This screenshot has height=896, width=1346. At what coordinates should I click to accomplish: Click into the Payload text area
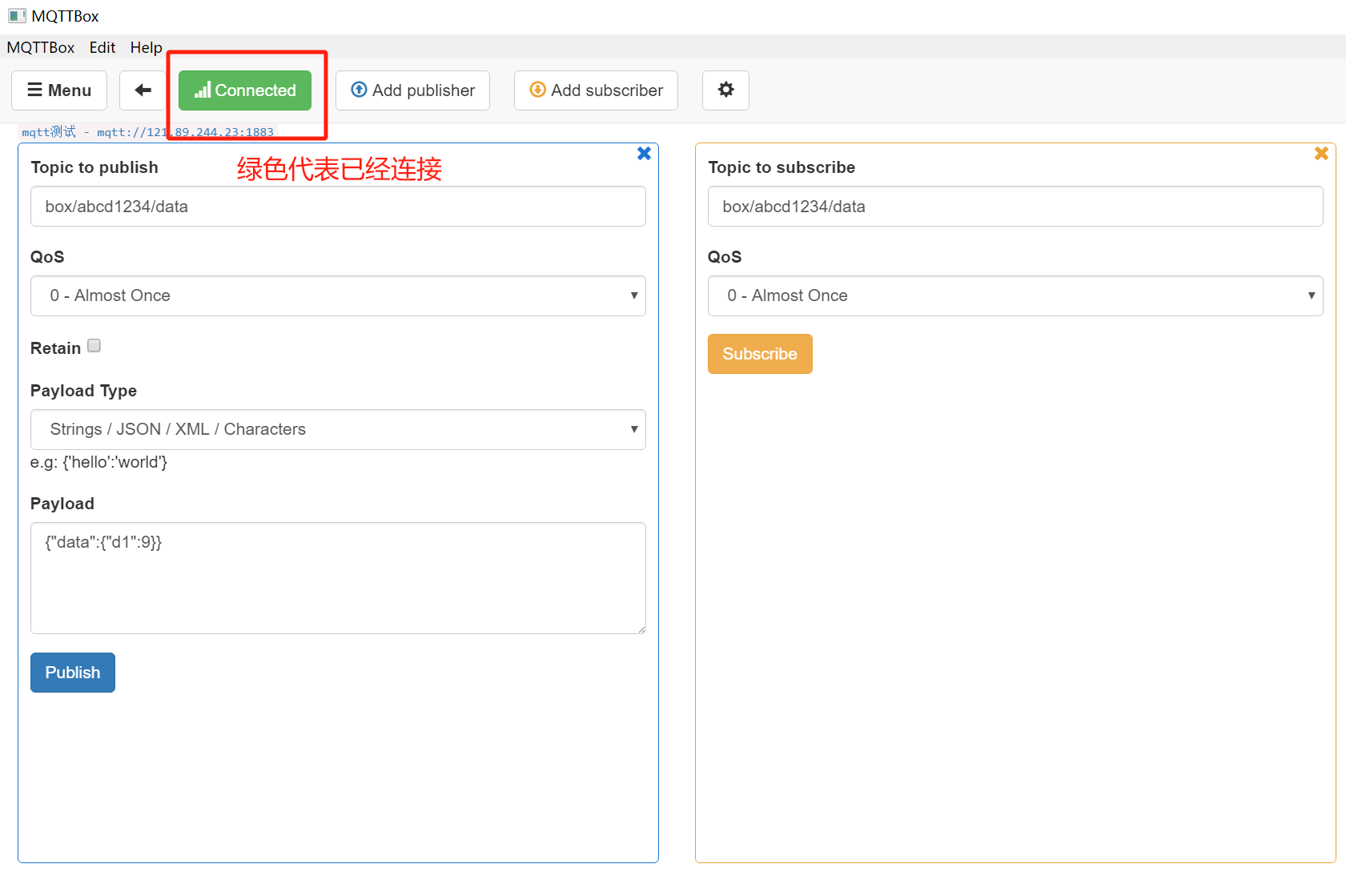coord(338,578)
